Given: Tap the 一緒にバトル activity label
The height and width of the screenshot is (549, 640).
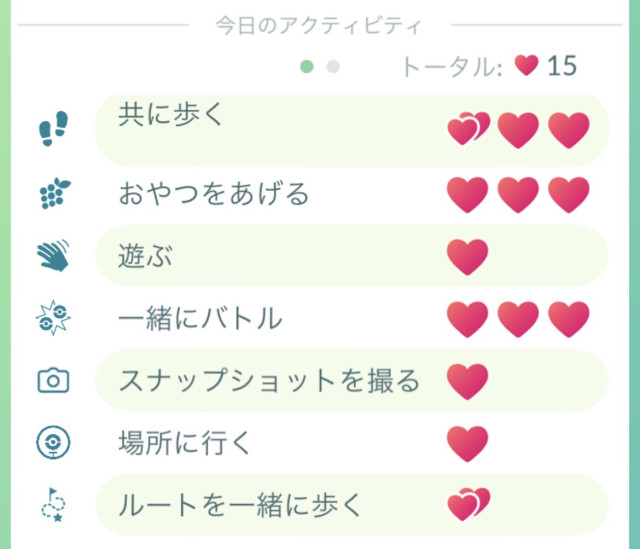Looking at the screenshot, I should click(x=200, y=319).
